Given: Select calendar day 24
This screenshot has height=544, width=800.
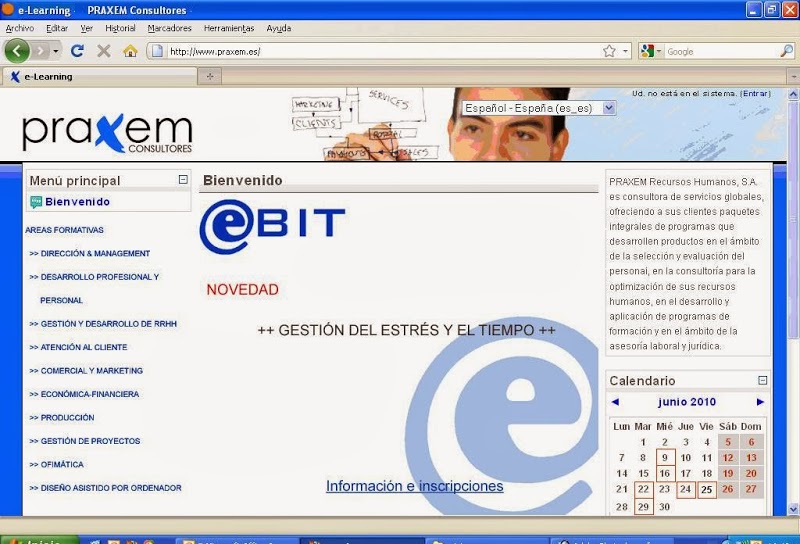Looking at the screenshot, I should pos(686,489).
